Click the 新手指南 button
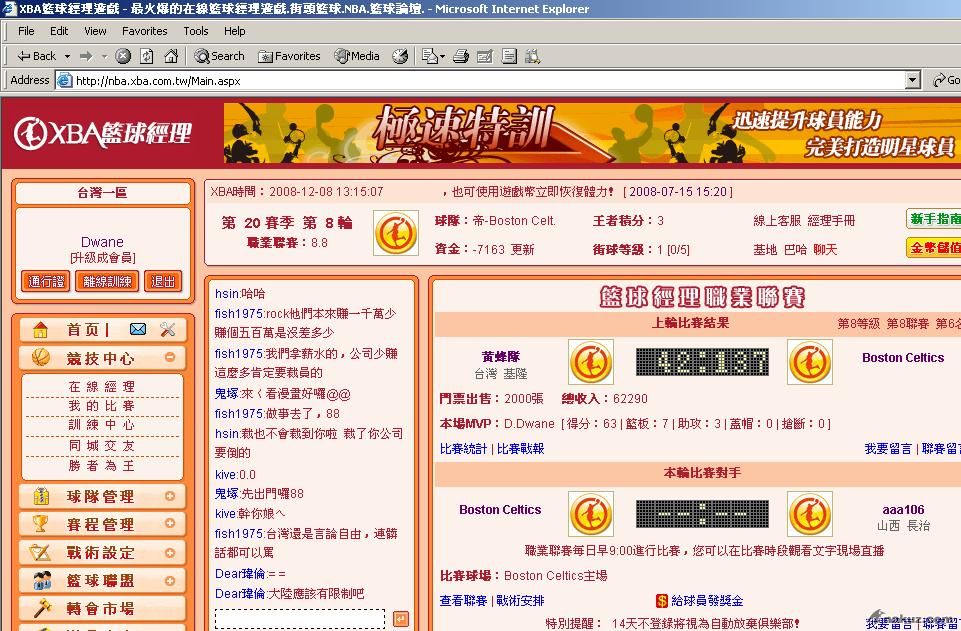The height and width of the screenshot is (631, 961). point(933,219)
